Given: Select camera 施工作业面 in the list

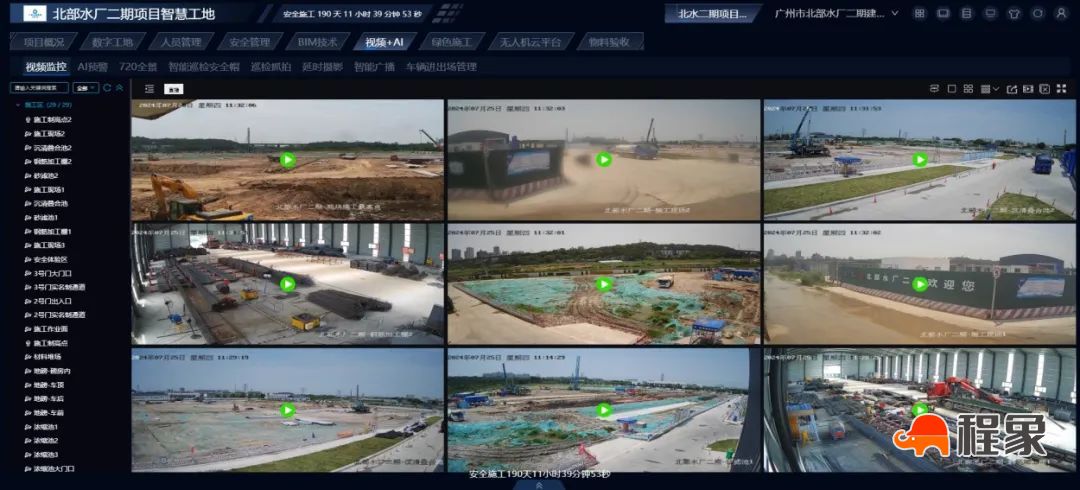Looking at the screenshot, I should (50, 329).
